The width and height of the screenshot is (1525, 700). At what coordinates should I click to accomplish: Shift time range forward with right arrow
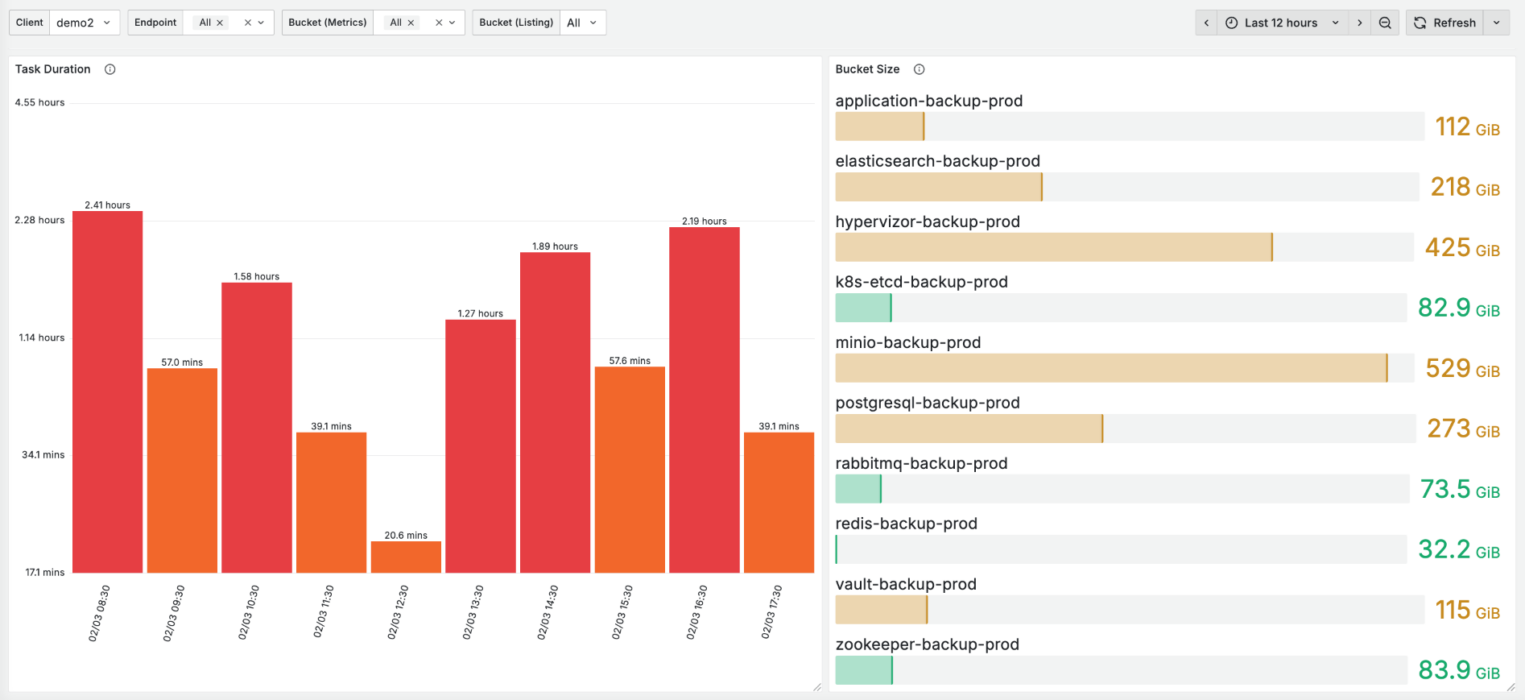(1360, 23)
